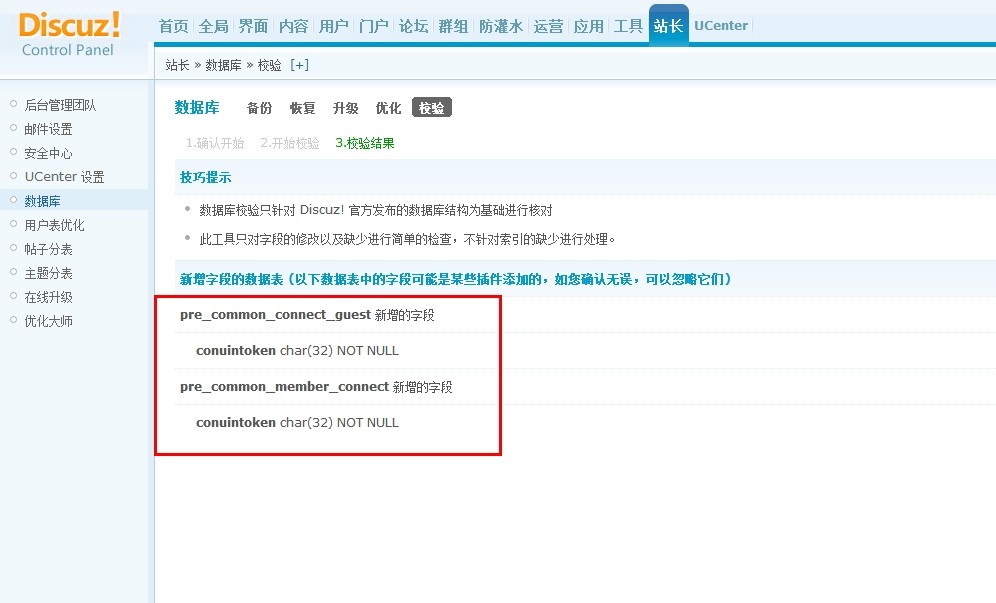The width and height of the screenshot is (996, 603).
Task: Open the 界面 top menu
Action: point(253,26)
